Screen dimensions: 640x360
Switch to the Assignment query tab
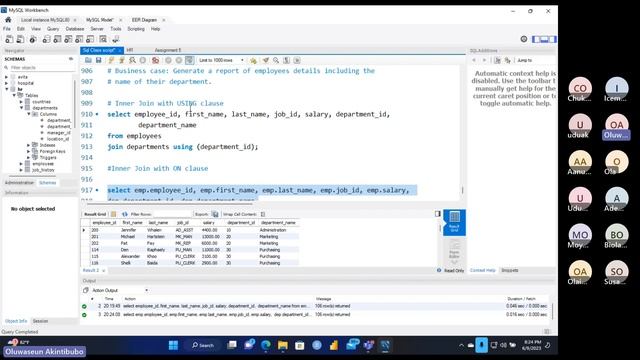pyautogui.click(x=168, y=50)
